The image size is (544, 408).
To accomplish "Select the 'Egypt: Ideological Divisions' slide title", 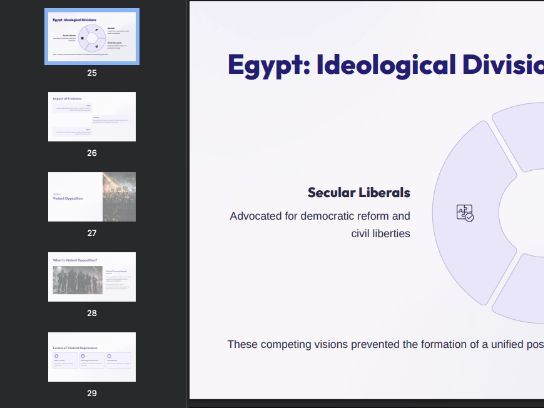I will 385,65.
